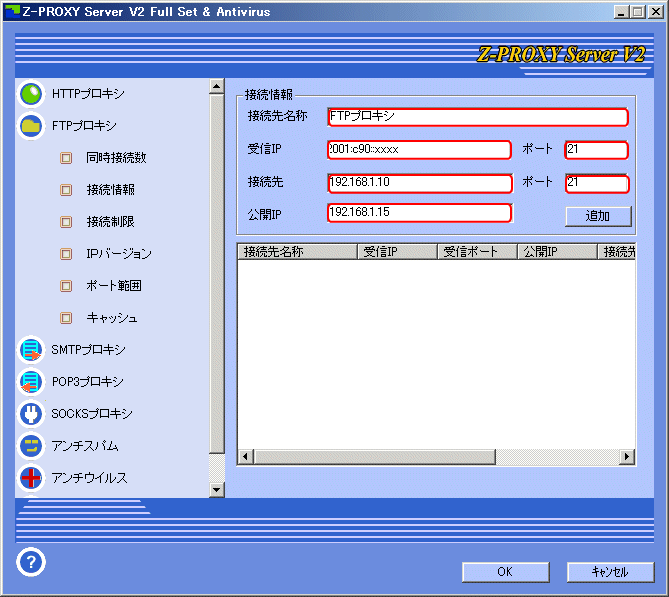Open the キャッシュ settings item
The image size is (669, 597).
pos(112,318)
